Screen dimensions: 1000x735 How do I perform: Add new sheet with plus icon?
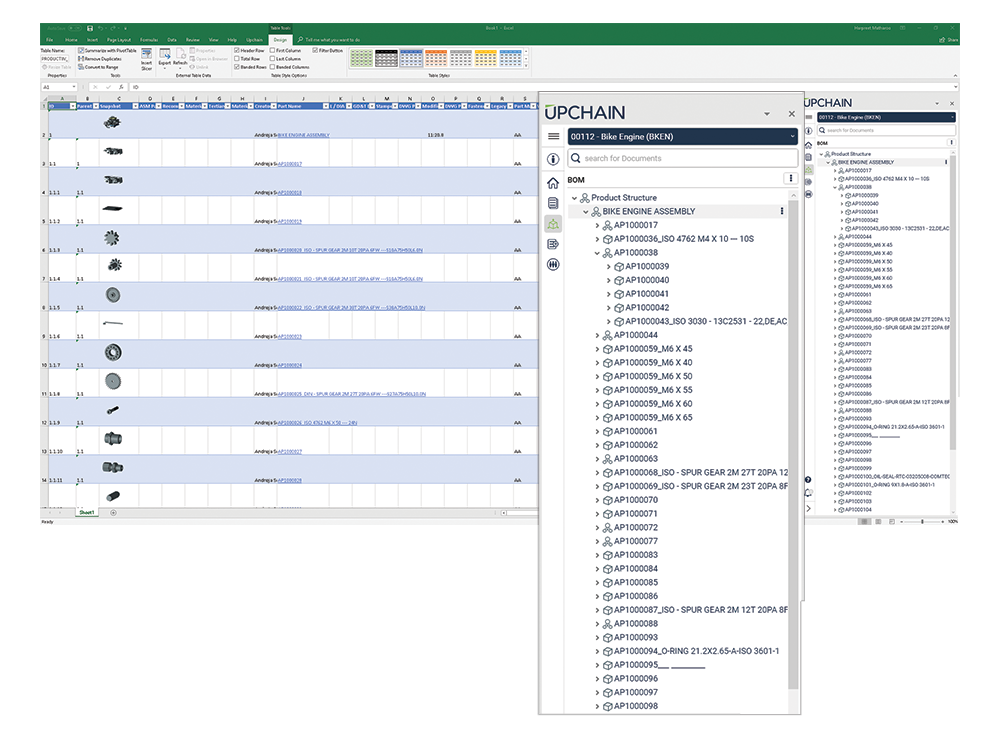(114, 512)
